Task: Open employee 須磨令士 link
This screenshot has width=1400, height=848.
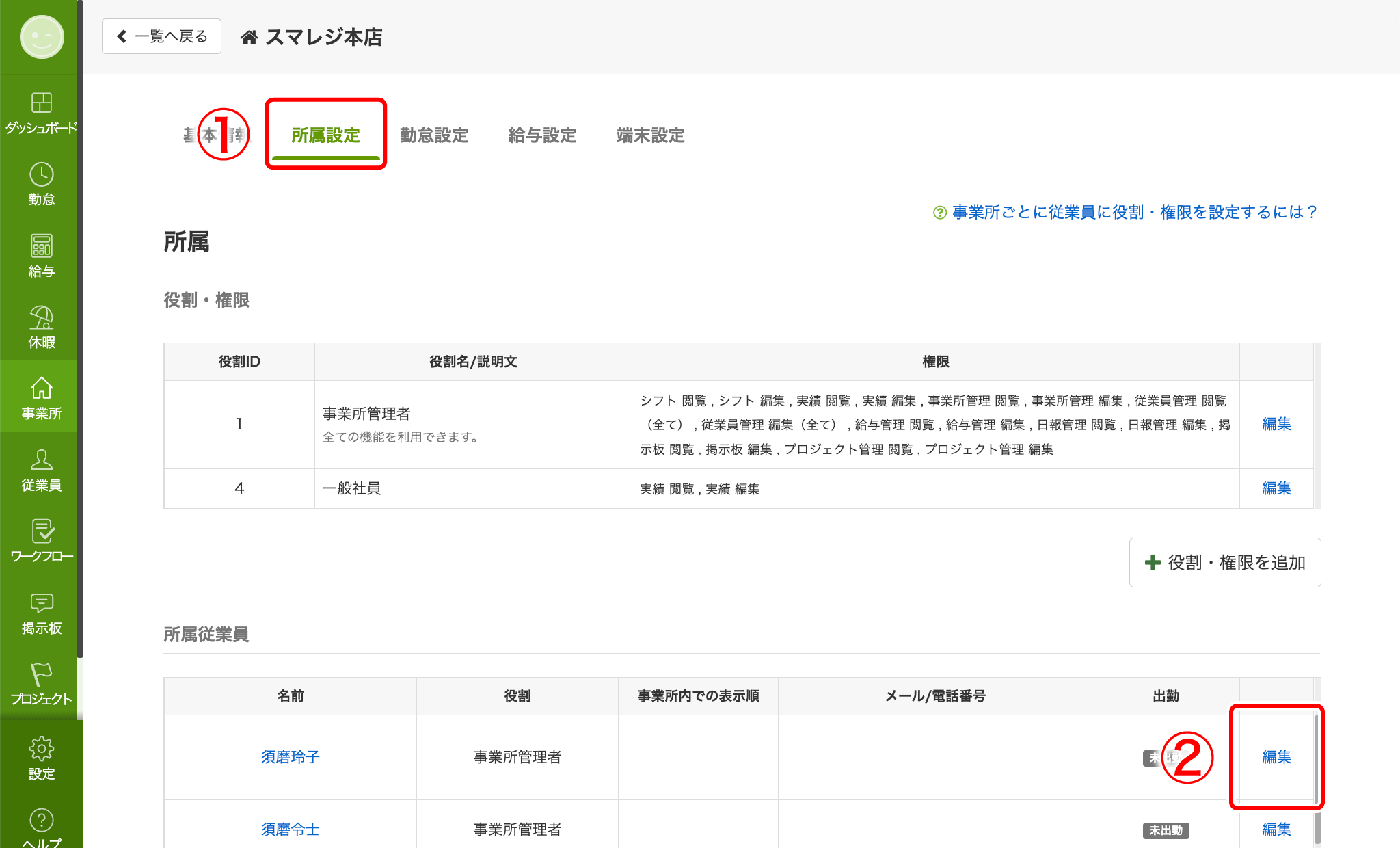Action: (290, 830)
